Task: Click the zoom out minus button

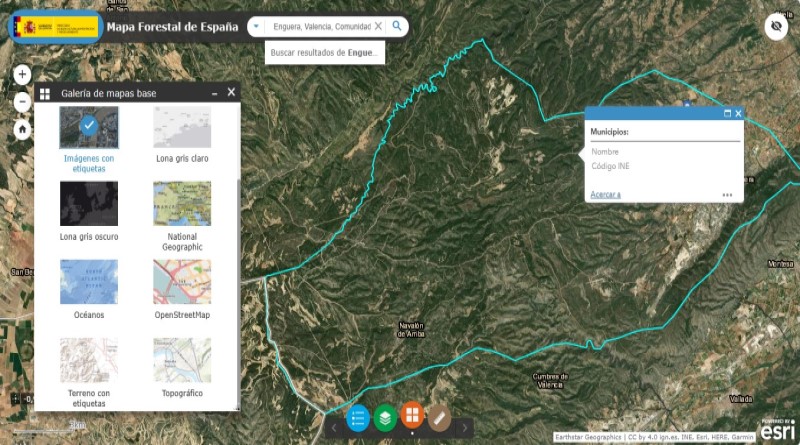Action: (x=22, y=102)
